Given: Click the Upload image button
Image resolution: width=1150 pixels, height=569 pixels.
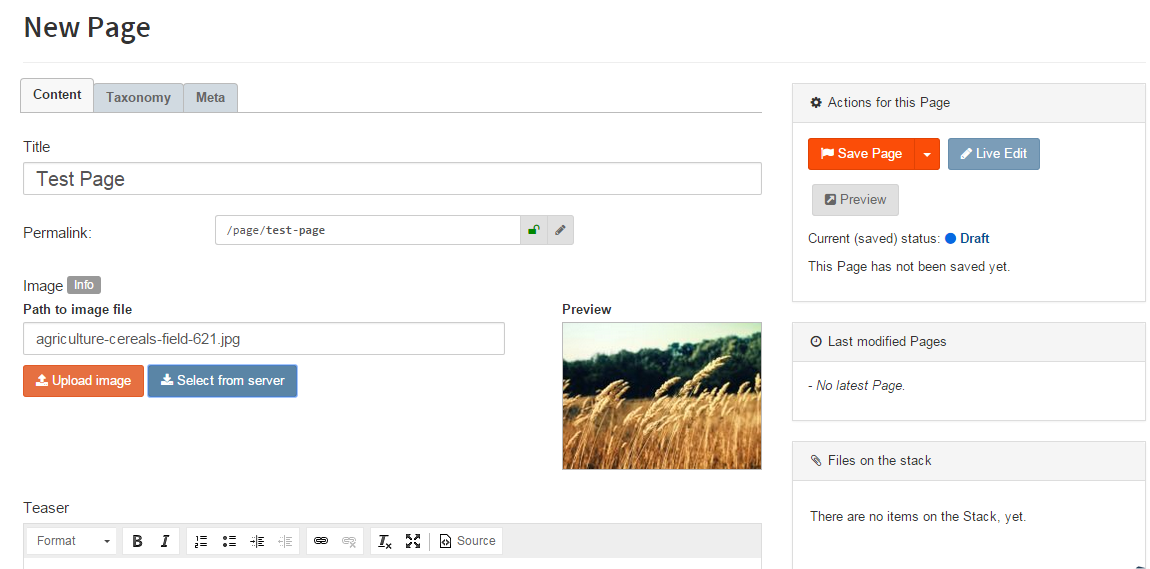Looking at the screenshot, I should [x=83, y=381].
